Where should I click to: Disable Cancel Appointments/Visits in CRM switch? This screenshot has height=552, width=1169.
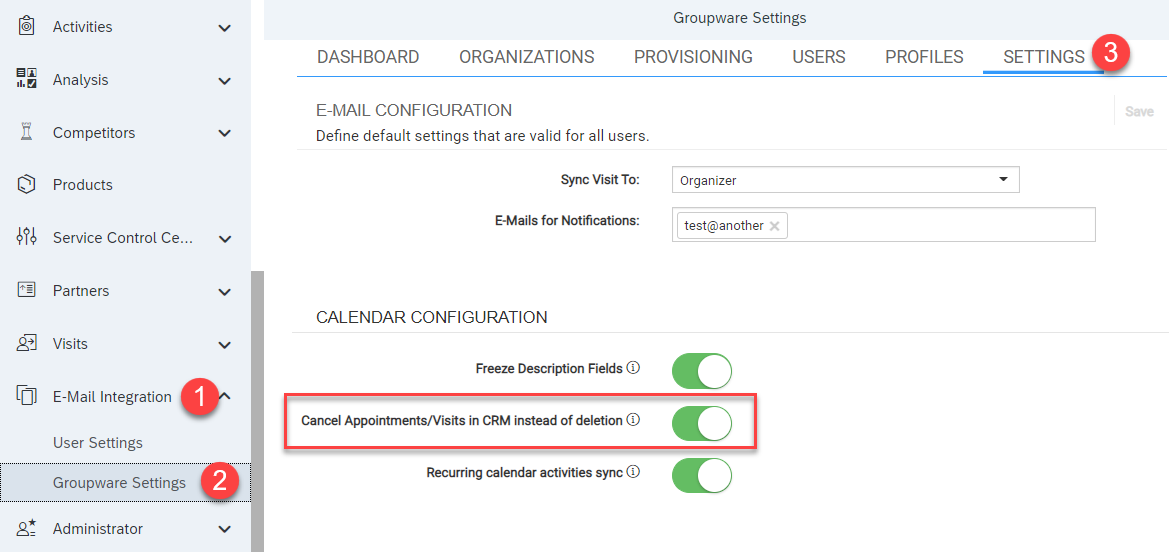(x=702, y=423)
